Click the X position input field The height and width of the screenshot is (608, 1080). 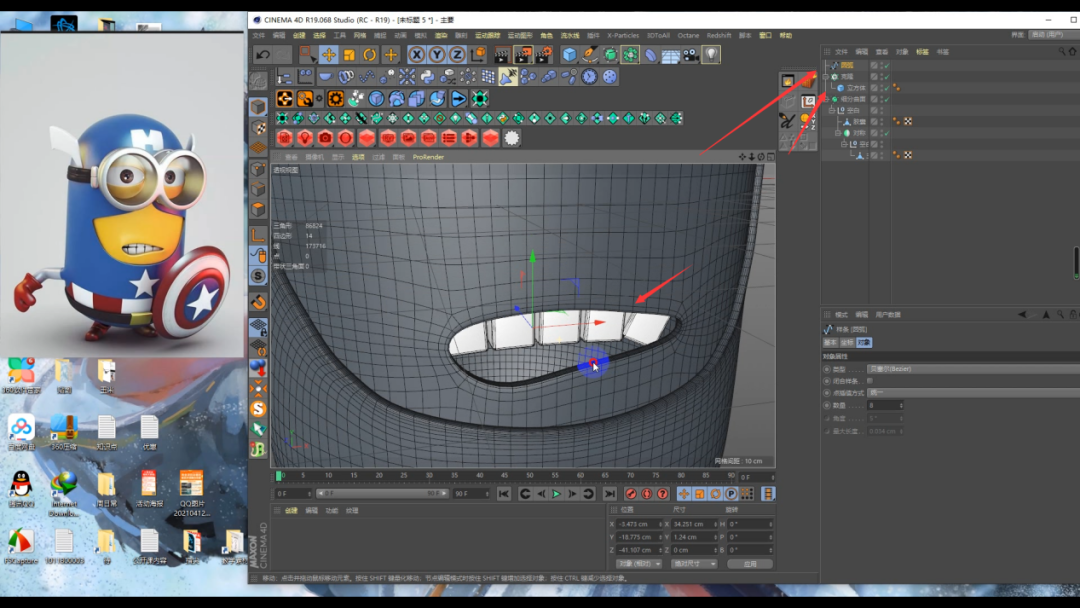tap(638, 524)
